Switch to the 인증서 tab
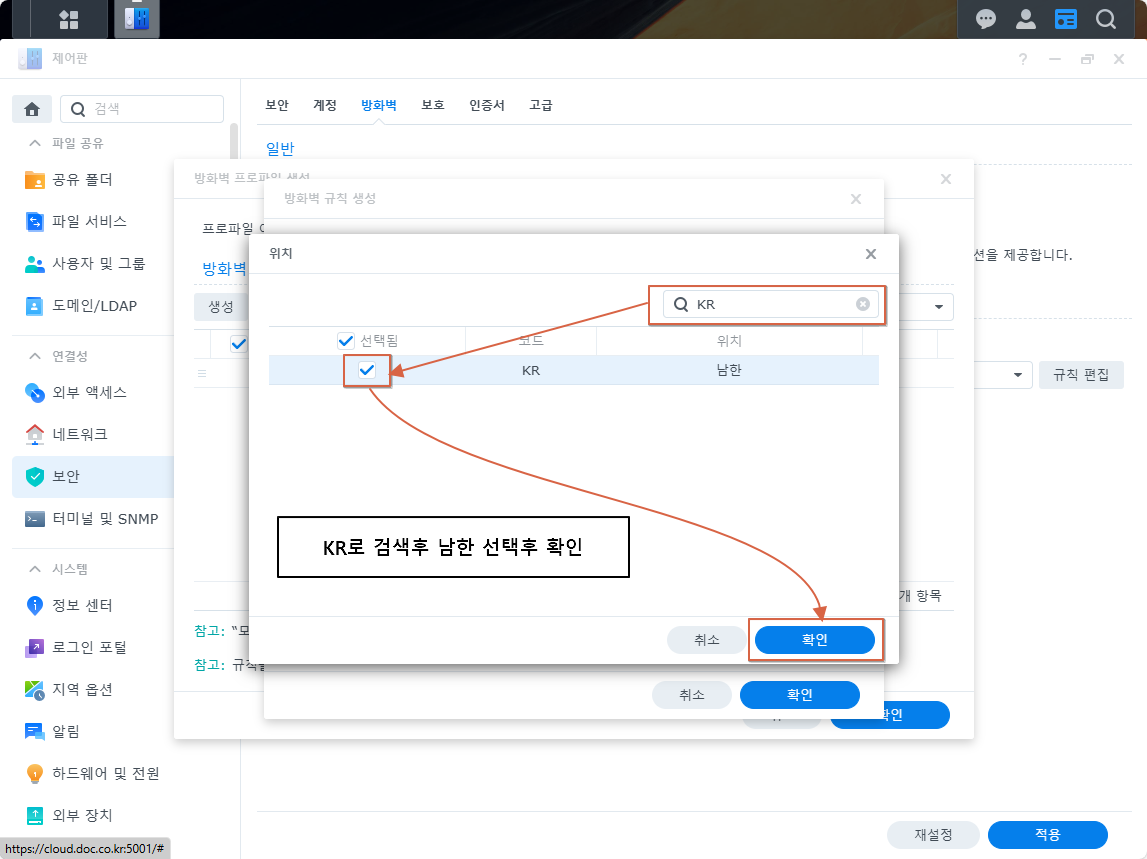Viewport: 1147px width, 859px height. (x=487, y=105)
